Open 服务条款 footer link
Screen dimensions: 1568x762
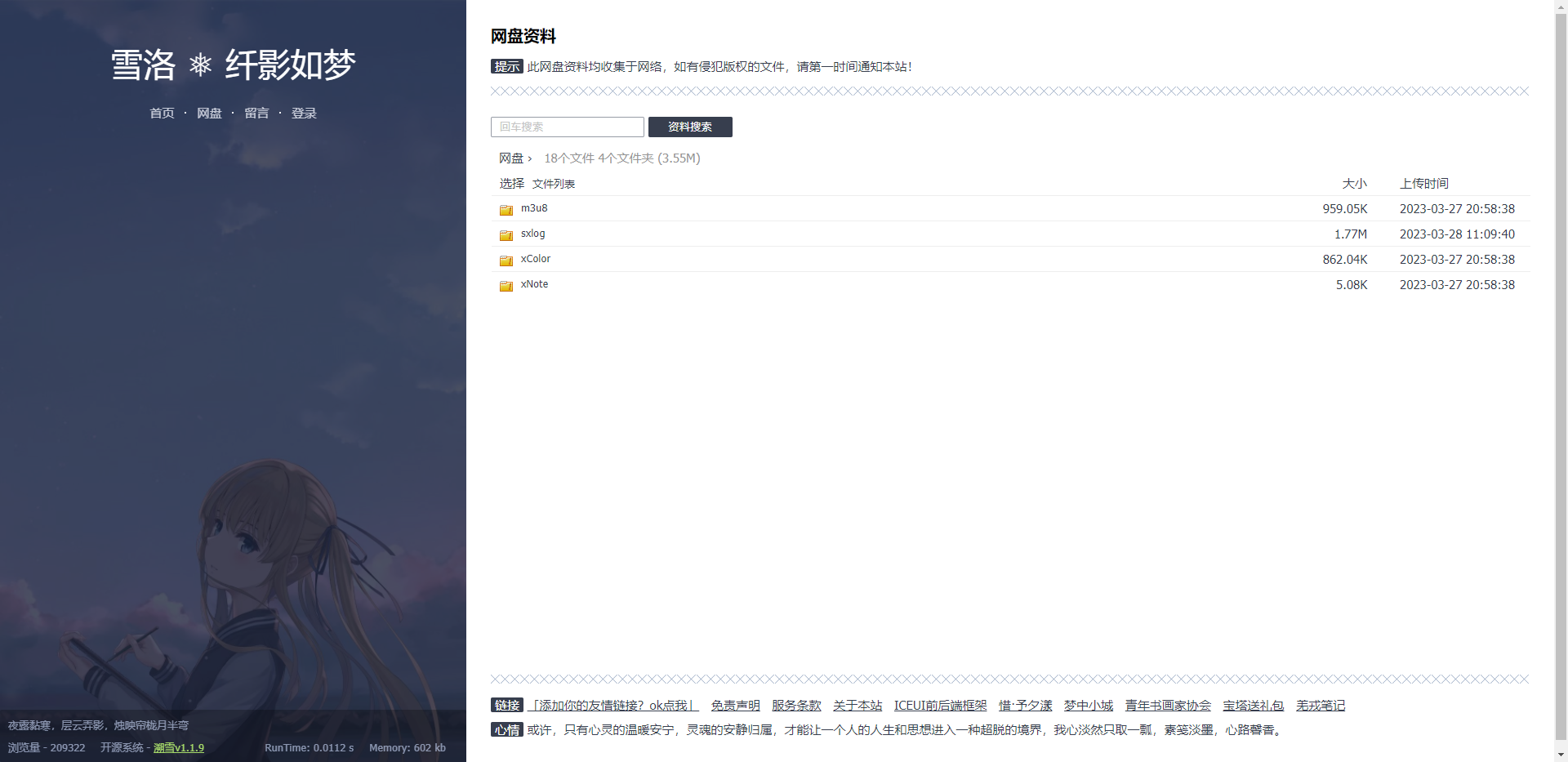click(796, 706)
